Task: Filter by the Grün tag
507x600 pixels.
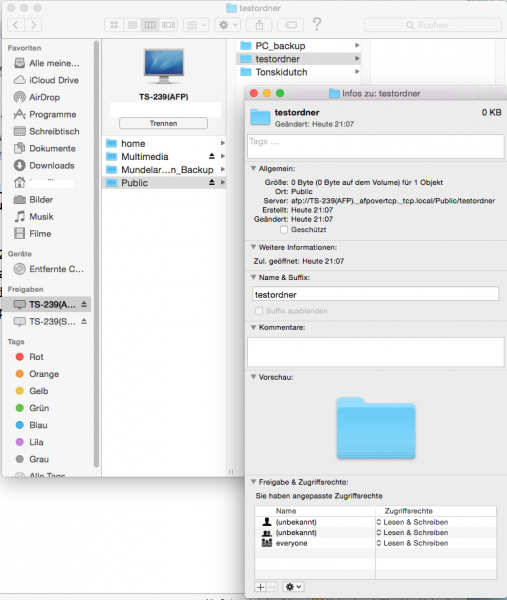Action: [32, 408]
